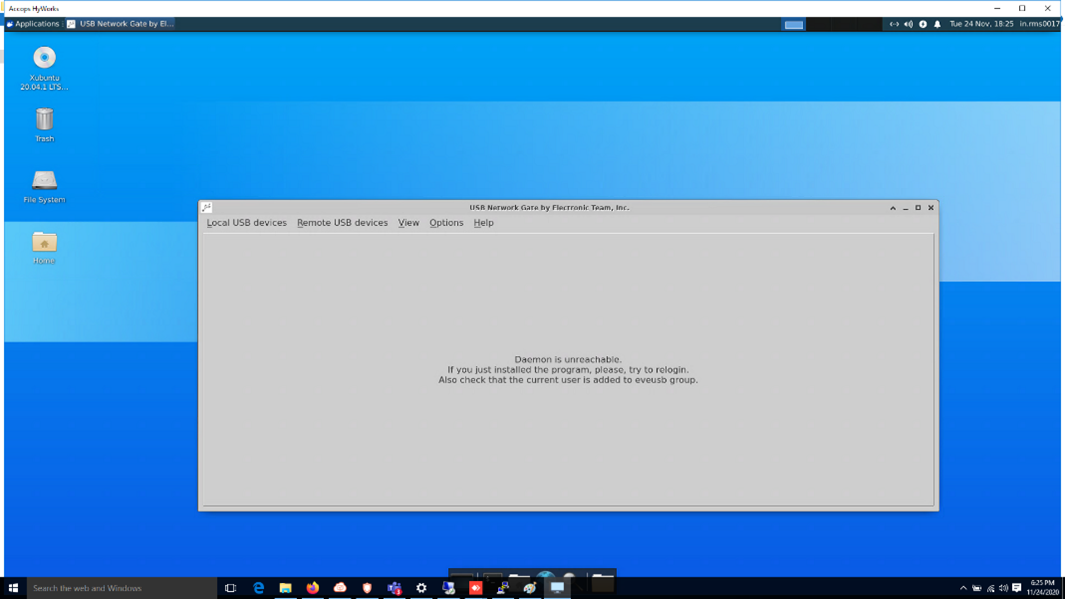The height and width of the screenshot is (599, 1065).
Task: Open Microsoft Edge from the Windows taskbar
Action: click(x=259, y=588)
